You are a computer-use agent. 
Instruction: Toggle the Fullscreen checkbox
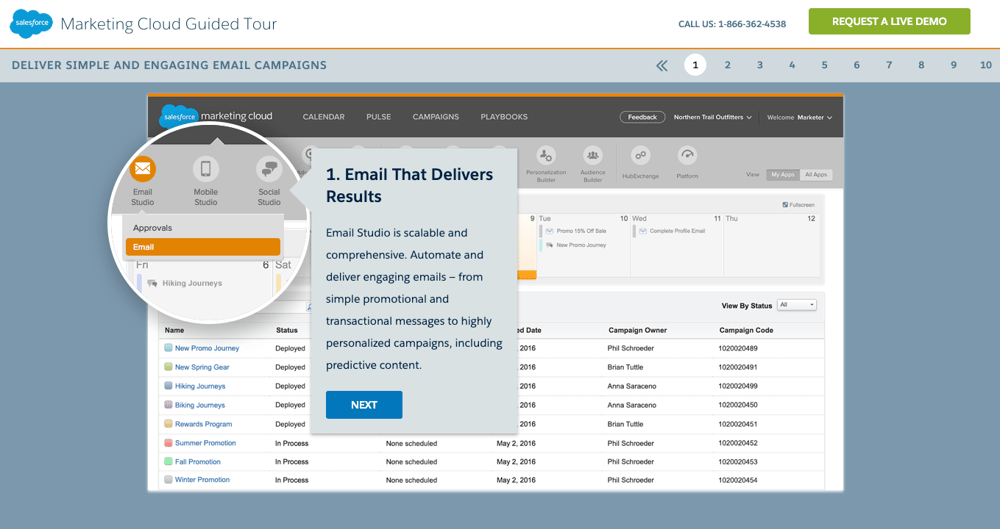785,205
